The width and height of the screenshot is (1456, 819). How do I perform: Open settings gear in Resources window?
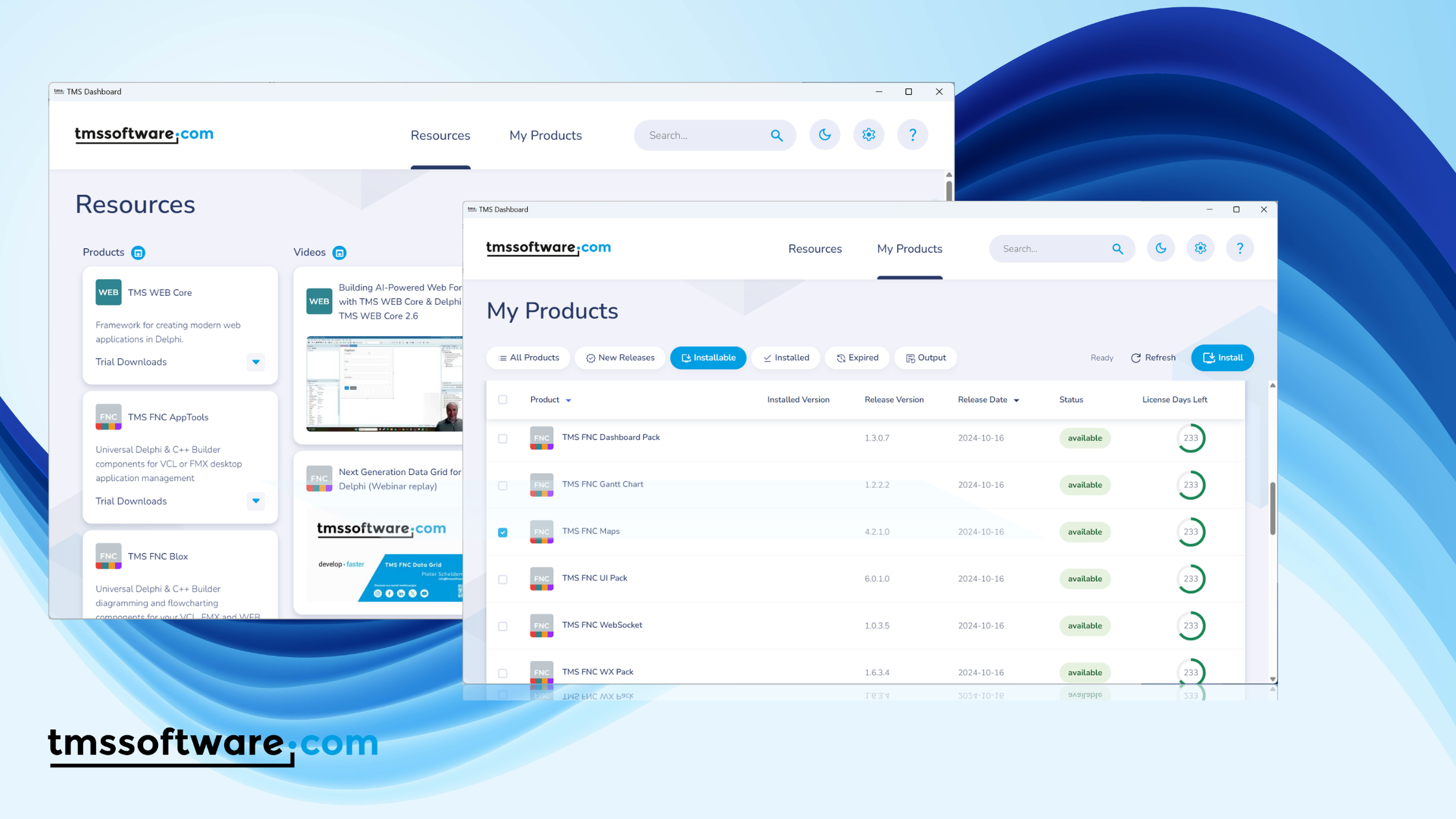[x=868, y=135]
